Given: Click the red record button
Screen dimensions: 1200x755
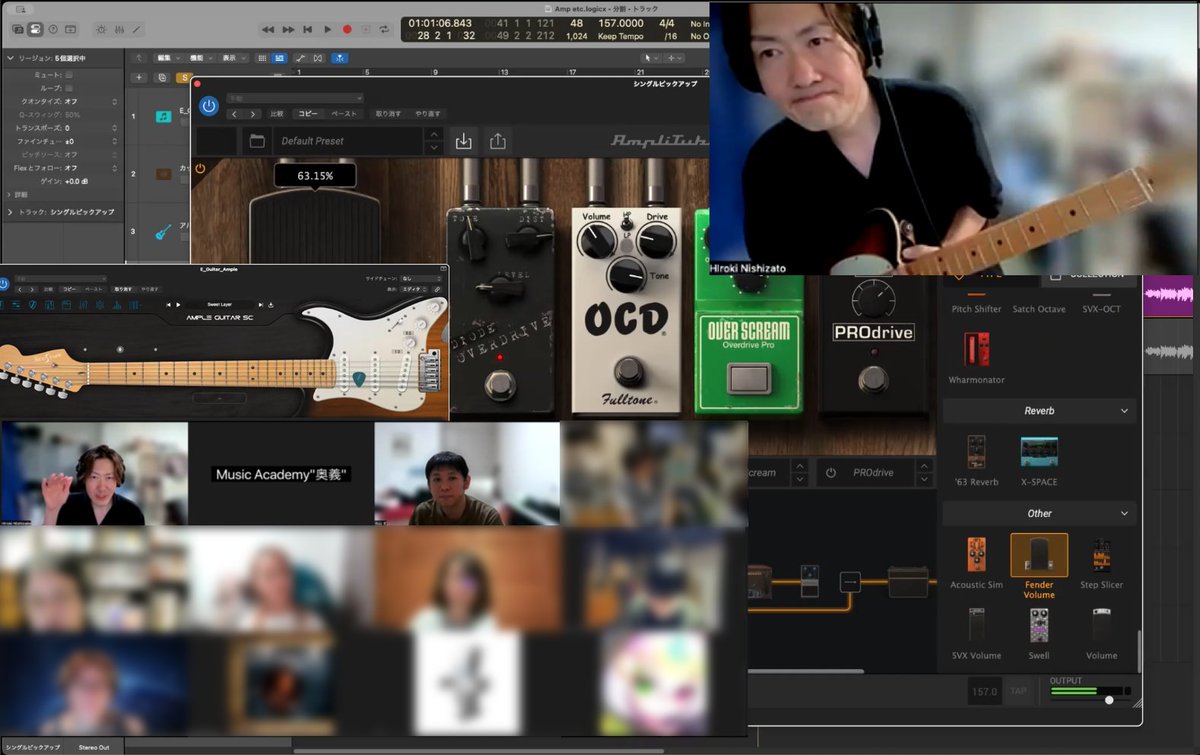Looking at the screenshot, I should pyautogui.click(x=347, y=30).
